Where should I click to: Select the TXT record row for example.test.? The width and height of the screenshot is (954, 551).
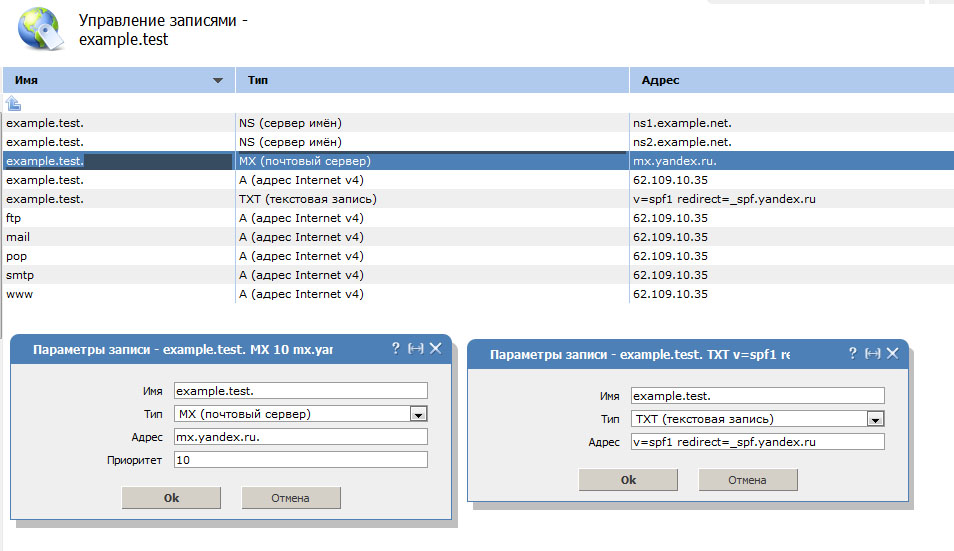300,199
